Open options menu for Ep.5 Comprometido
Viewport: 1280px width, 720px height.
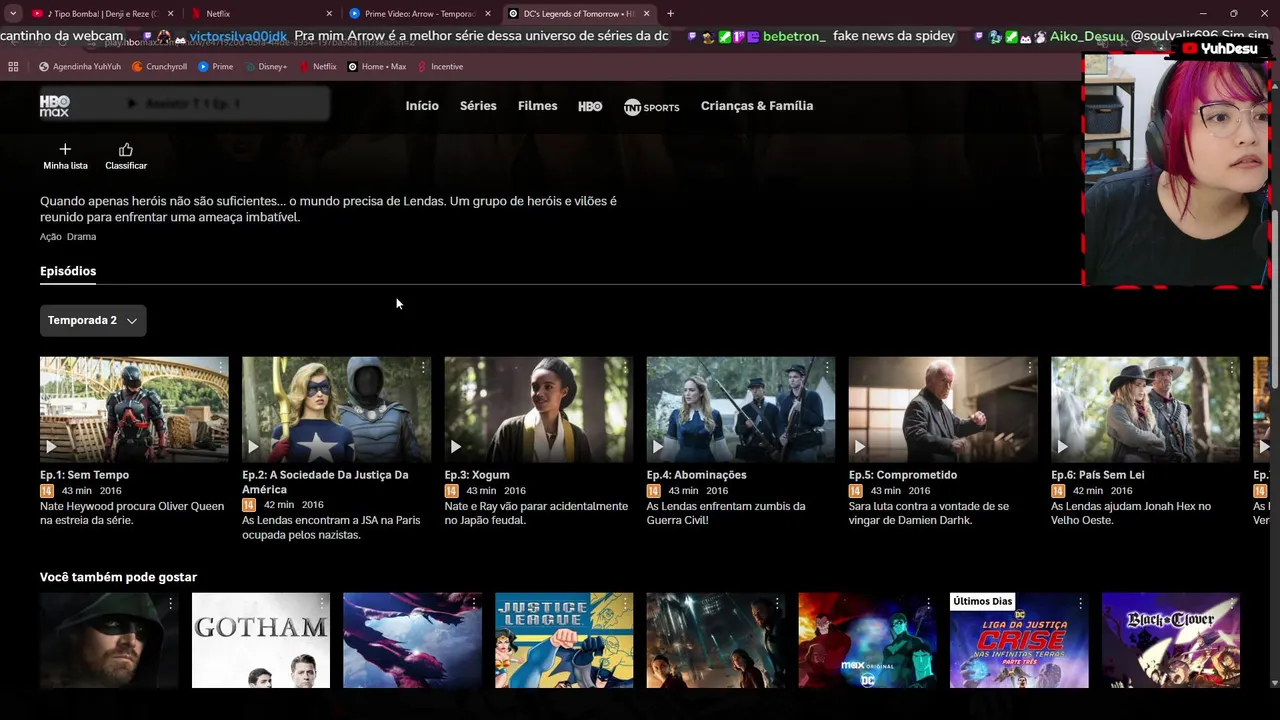coord(1029,368)
